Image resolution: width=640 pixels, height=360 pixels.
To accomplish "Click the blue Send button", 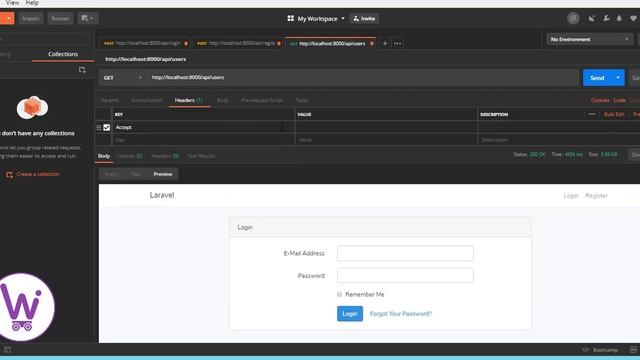I will tap(597, 78).
